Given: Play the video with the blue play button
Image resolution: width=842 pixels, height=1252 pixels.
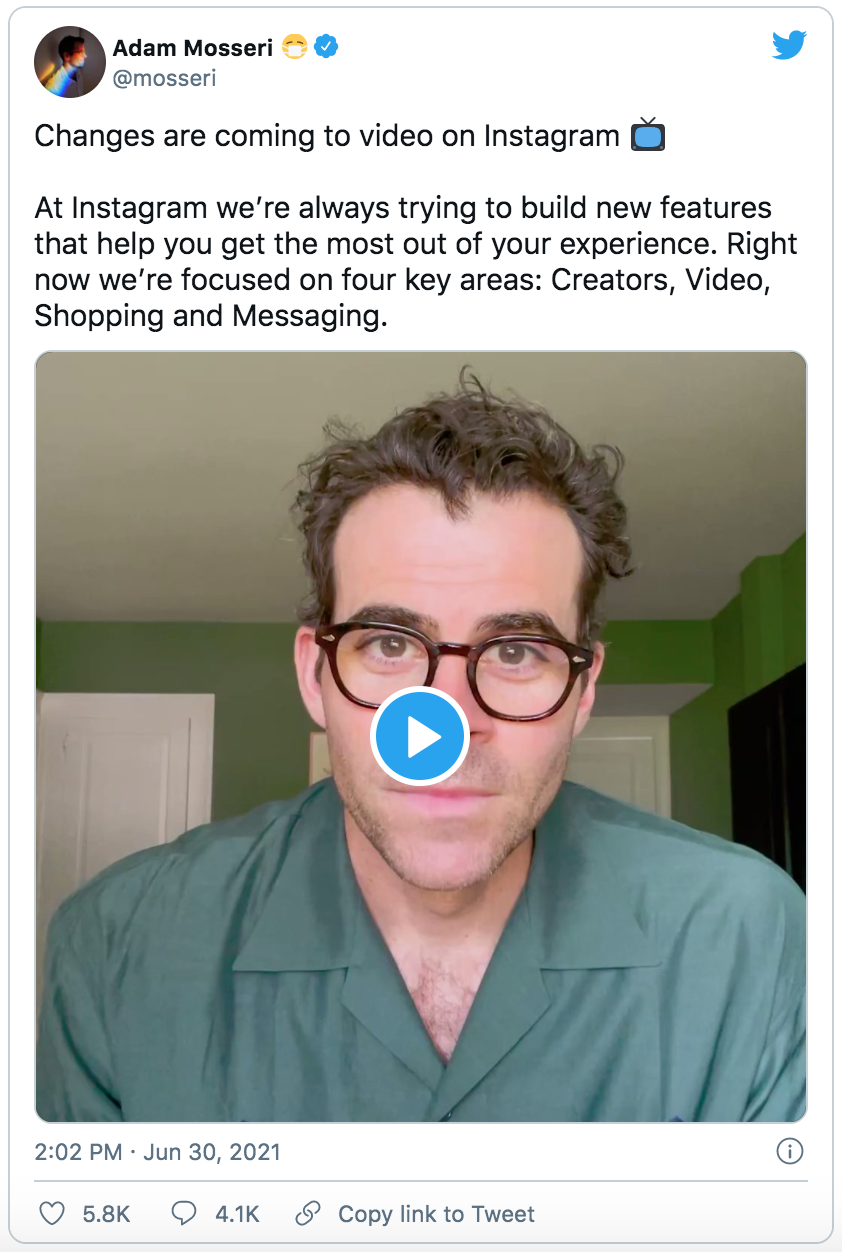Looking at the screenshot, I should click(x=420, y=737).
